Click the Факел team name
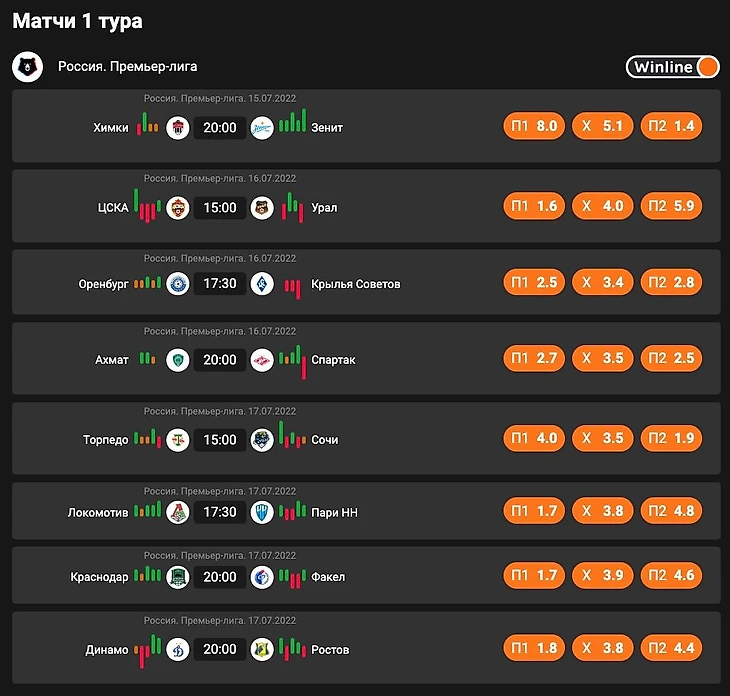Screen dimensions: 730x696 [328, 577]
